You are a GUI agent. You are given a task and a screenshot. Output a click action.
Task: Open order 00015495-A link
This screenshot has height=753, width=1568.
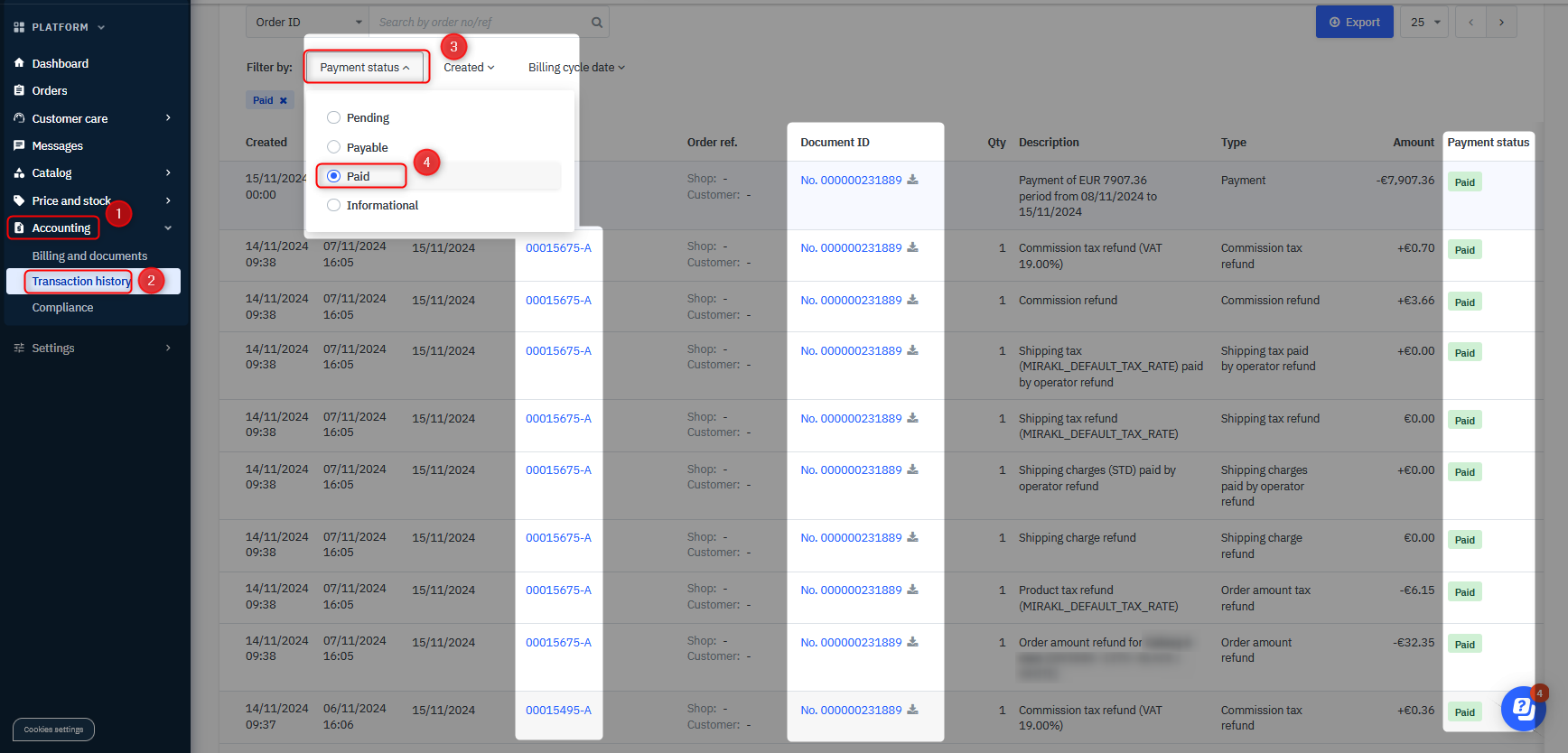558,710
